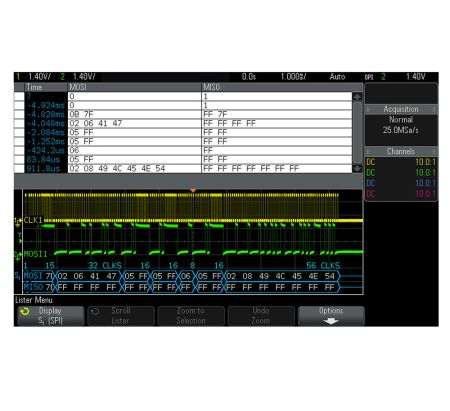
Task: Click the Time column header
Action: pyautogui.click(x=46, y=87)
